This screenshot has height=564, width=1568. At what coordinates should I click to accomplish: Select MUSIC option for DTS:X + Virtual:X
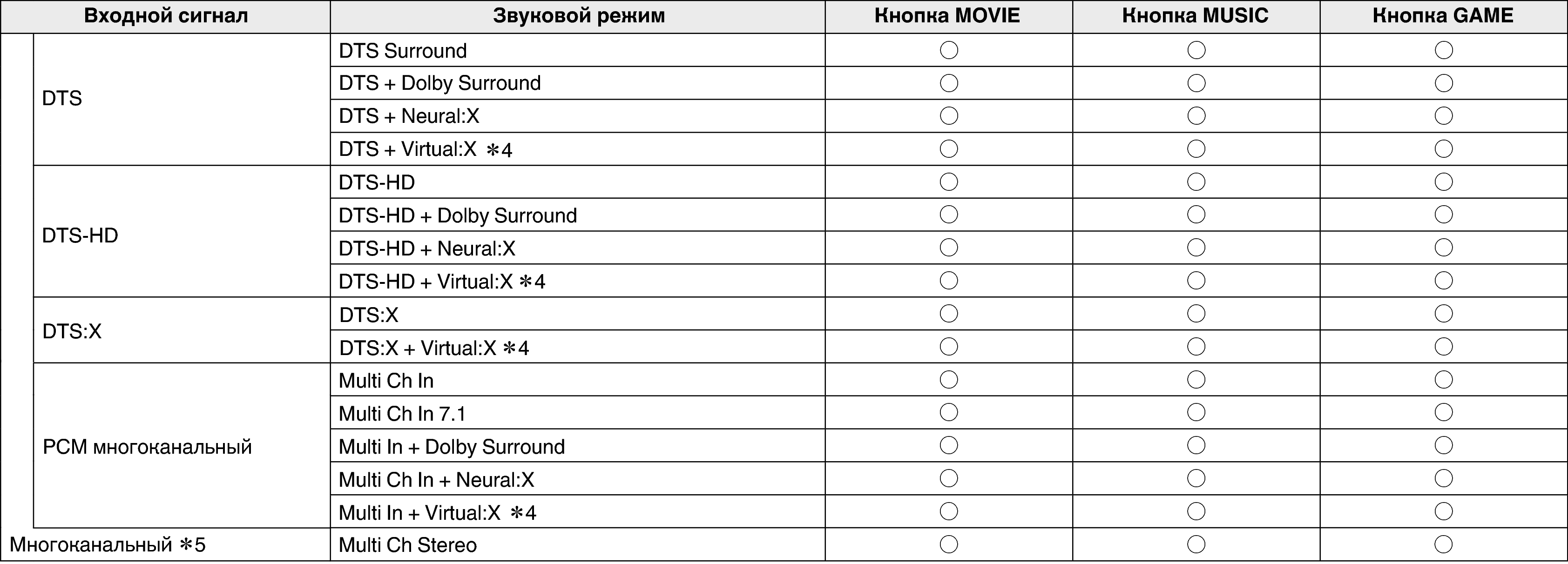tap(1196, 347)
